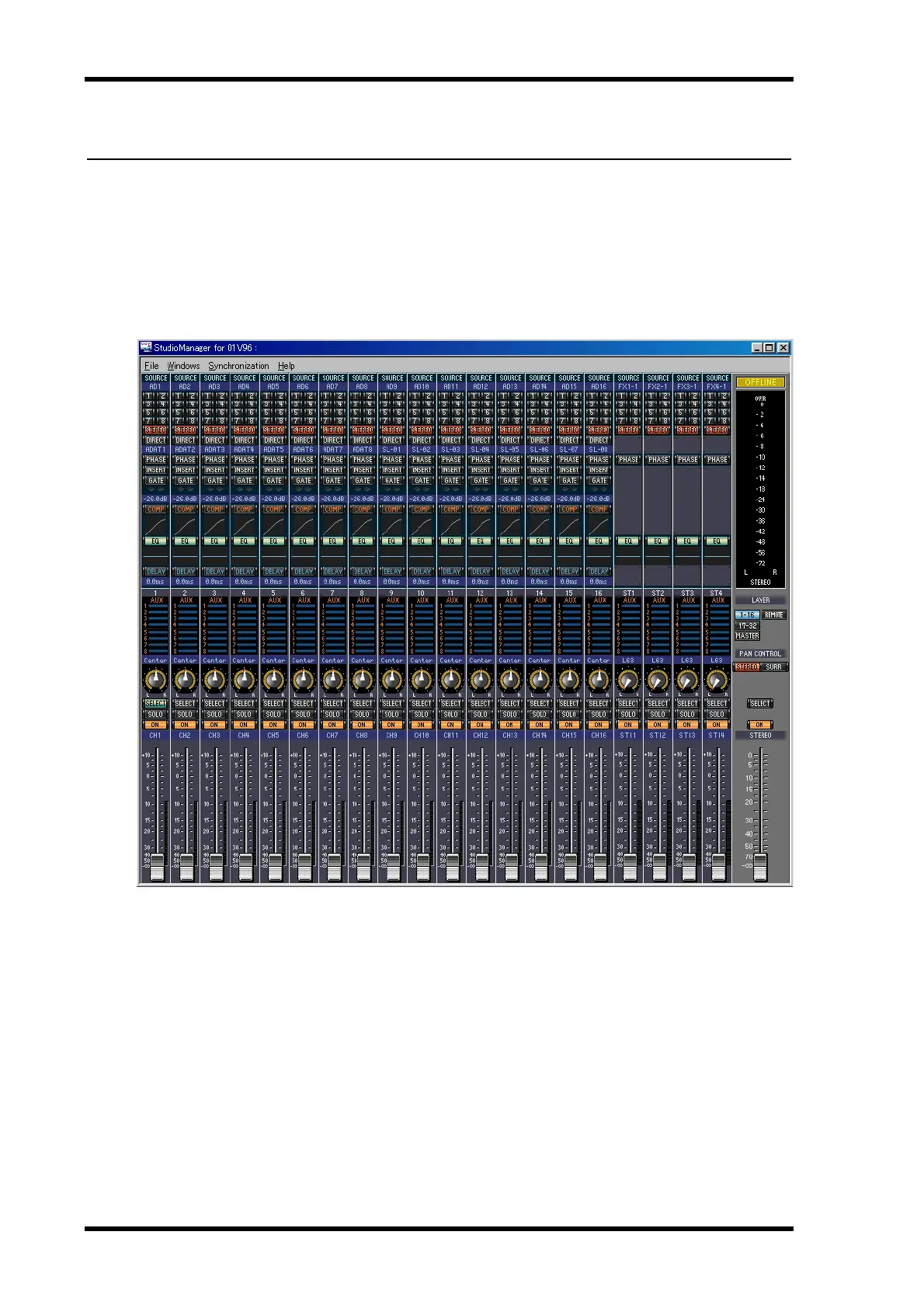Click the ST2 channel pan knob
924x1308 pixels.
point(658,680)
